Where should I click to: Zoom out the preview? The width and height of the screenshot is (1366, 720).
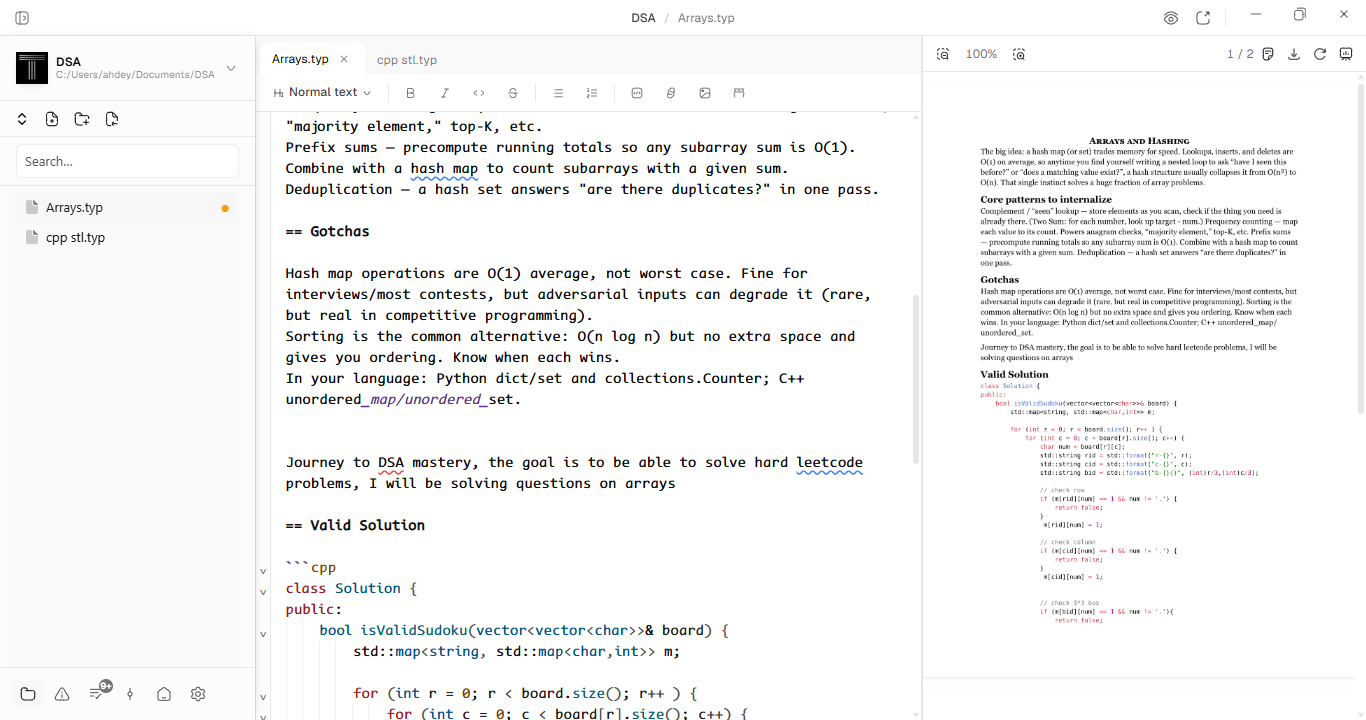click(943, 54)
